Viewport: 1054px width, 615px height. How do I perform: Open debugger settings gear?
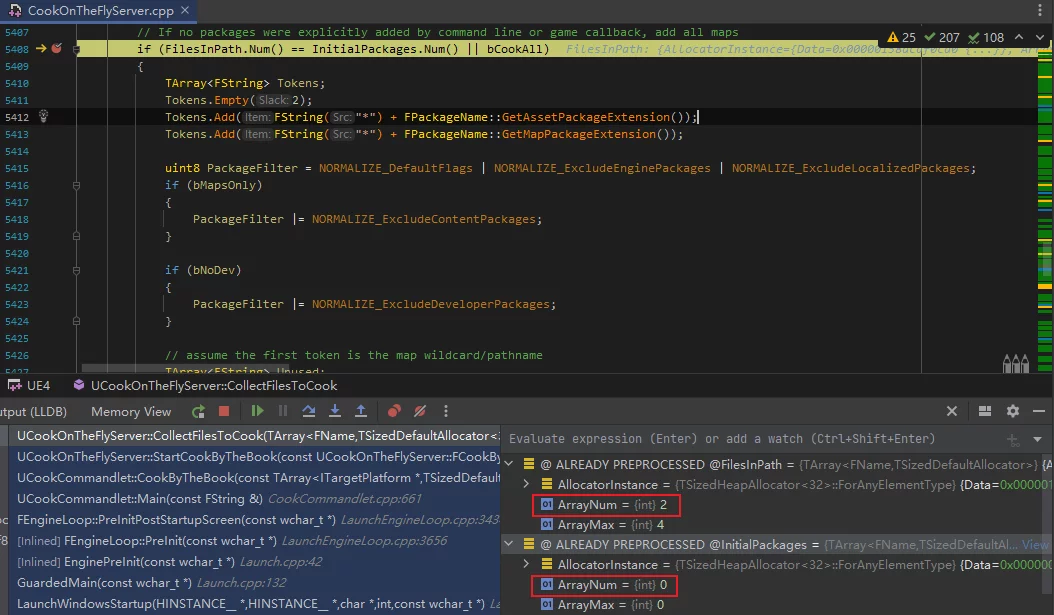pyautogui.click(x=1012, y=411)
